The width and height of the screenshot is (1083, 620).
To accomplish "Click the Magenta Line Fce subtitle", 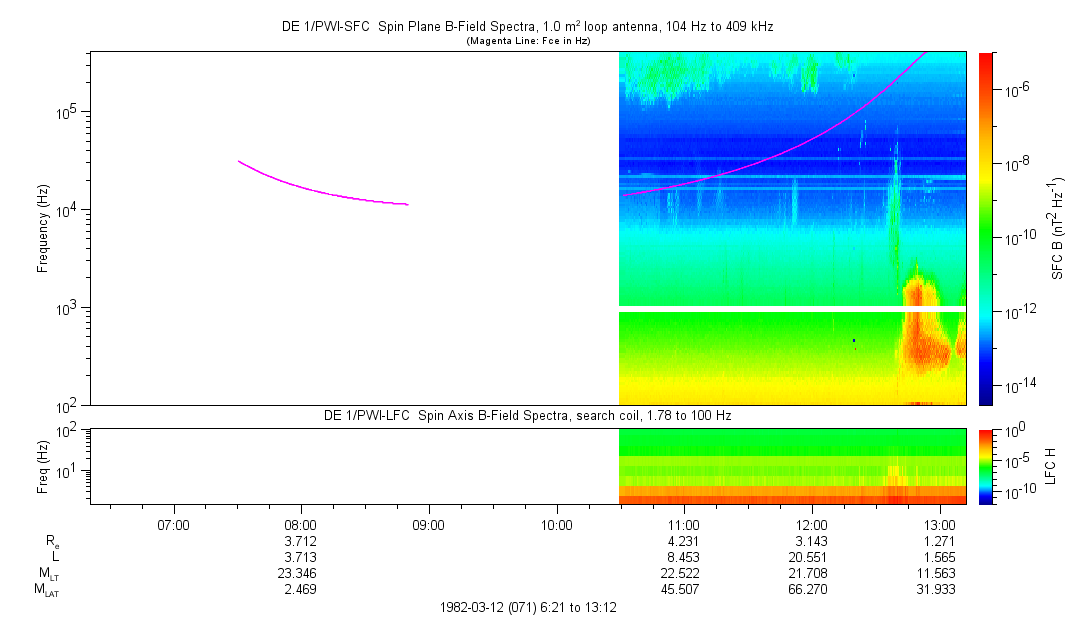I will click(x=528, y=41).
